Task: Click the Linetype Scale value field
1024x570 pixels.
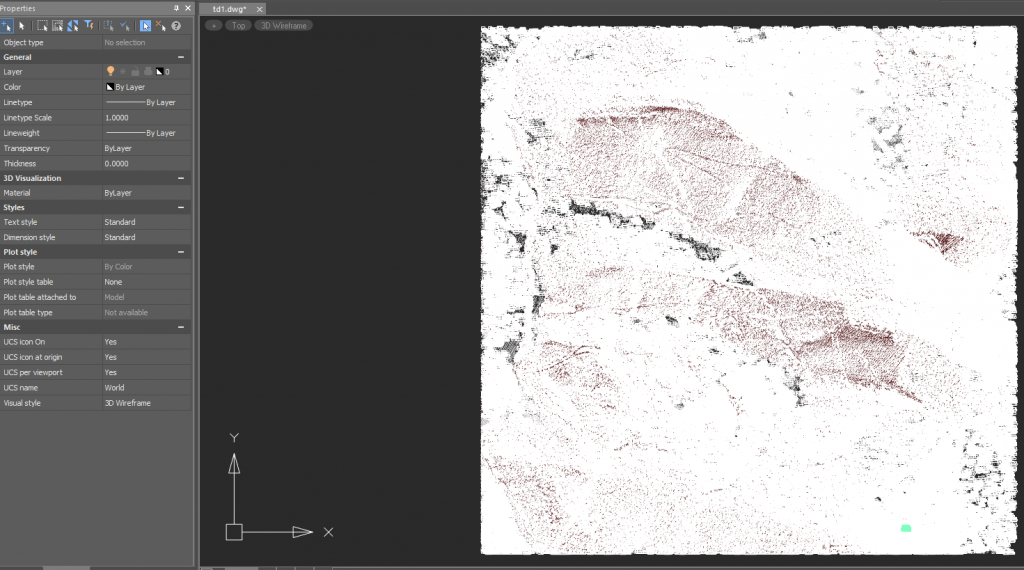Action: pyautogui.click(x=145, y=118)
